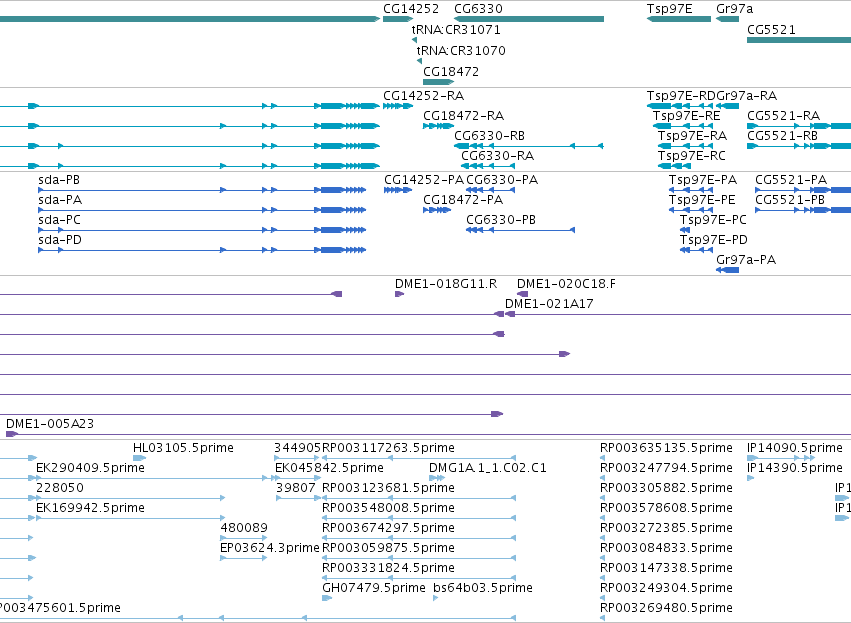Click the DME1-018G11.R clone label

[x=446, y=284]
